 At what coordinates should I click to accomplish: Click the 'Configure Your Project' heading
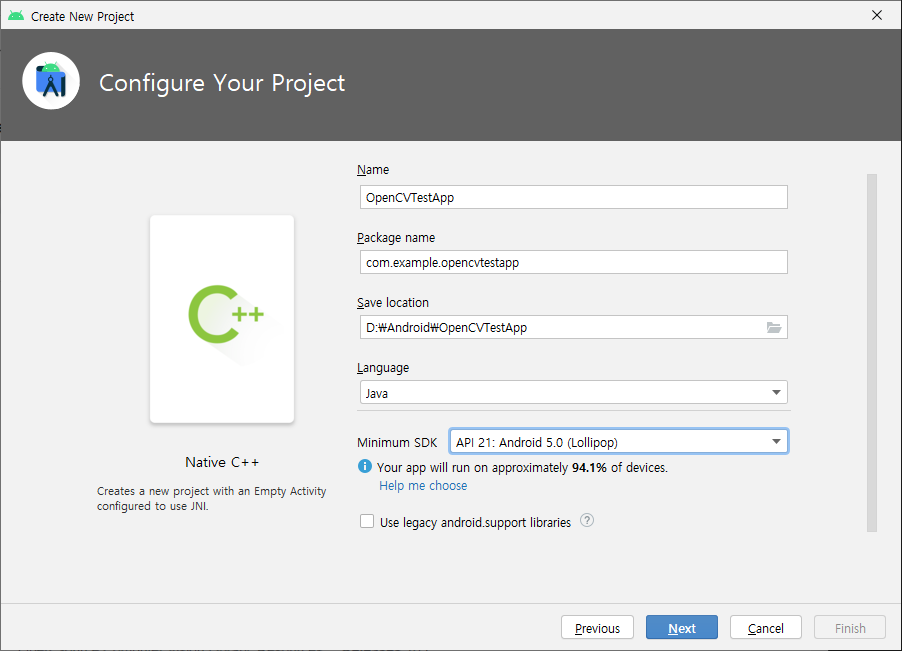222,83
